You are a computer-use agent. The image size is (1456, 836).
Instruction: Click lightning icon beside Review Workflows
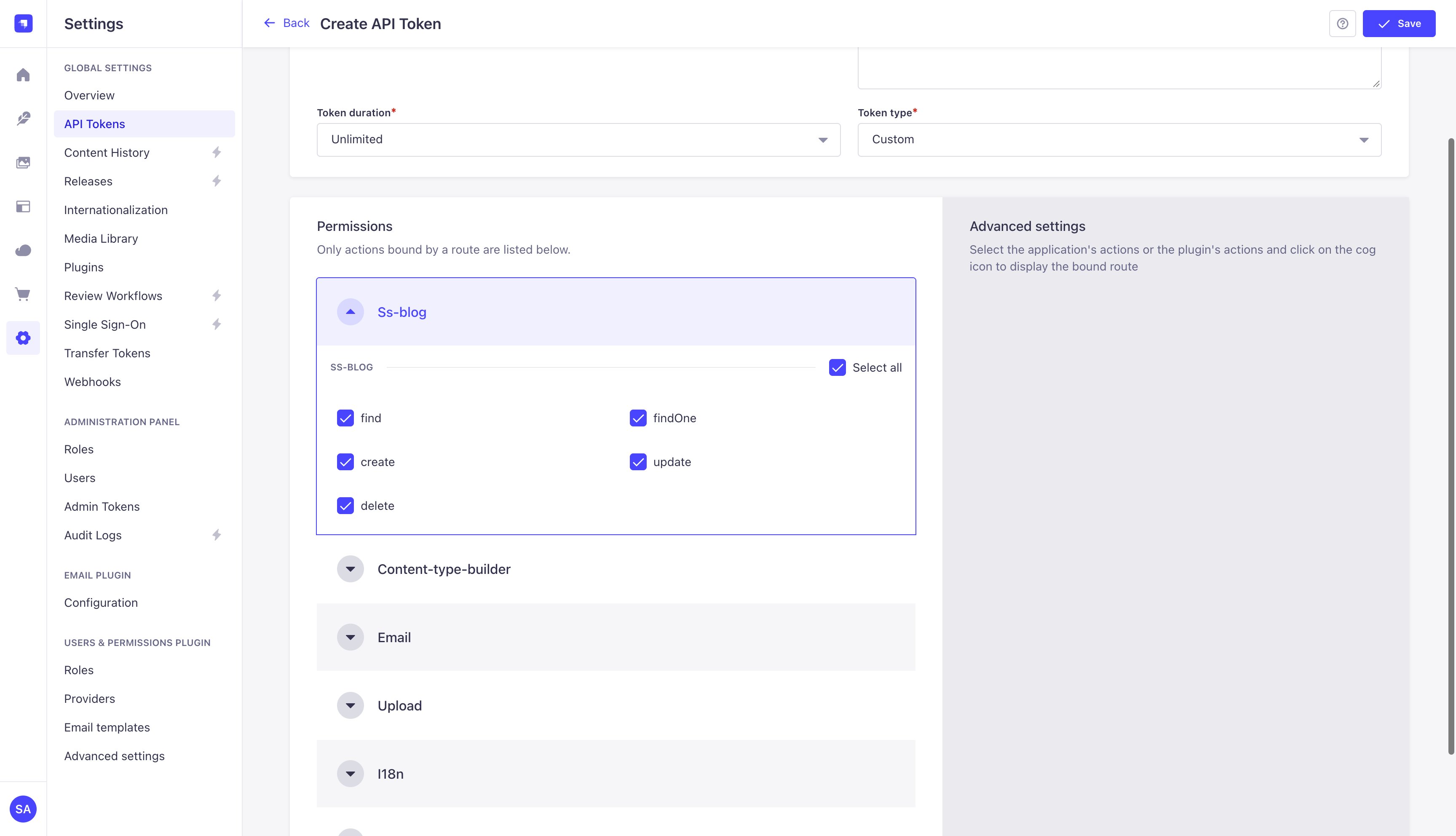click(x=217, y=296)
